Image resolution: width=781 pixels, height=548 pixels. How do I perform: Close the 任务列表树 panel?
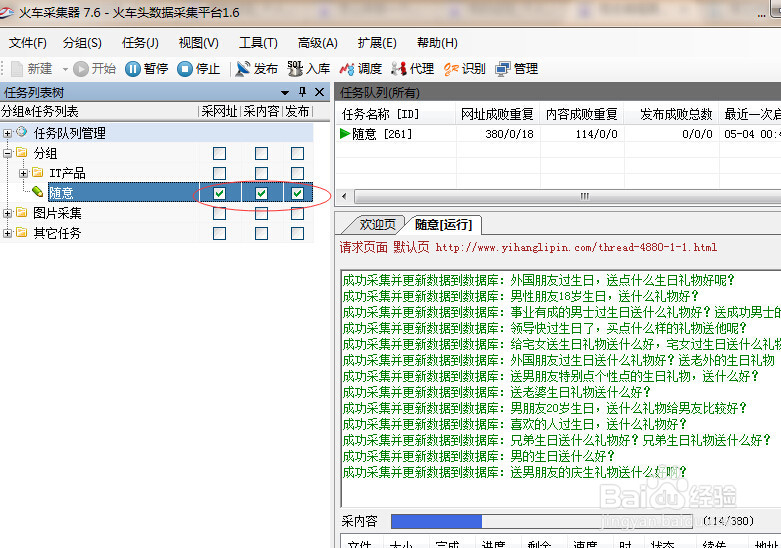[320, 92]
